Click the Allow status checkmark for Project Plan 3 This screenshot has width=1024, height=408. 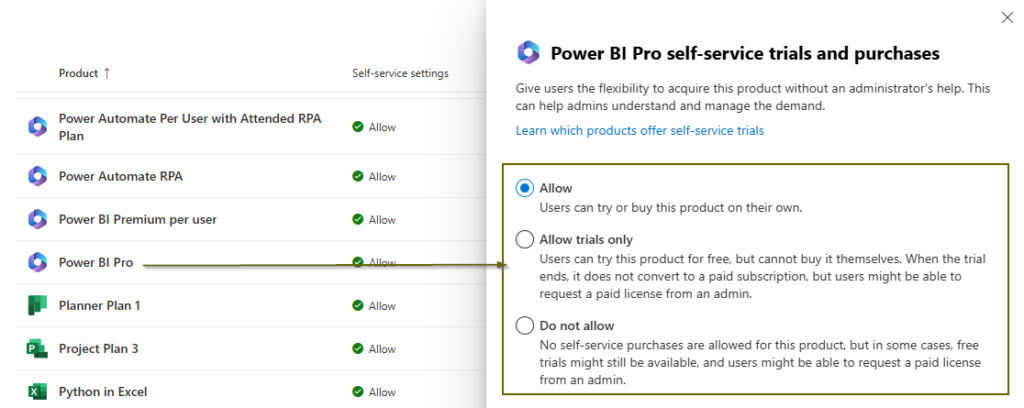(358, 349)
